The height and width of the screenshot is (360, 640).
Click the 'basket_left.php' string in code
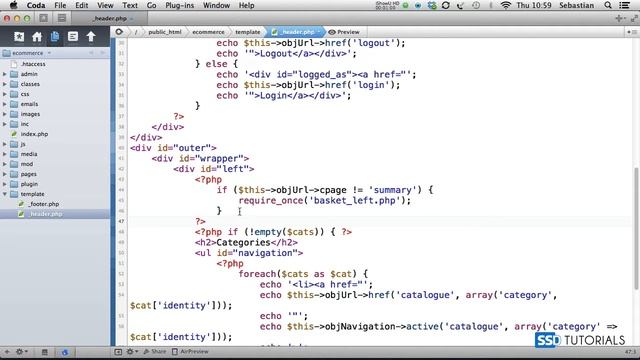[x=355, y=200]
